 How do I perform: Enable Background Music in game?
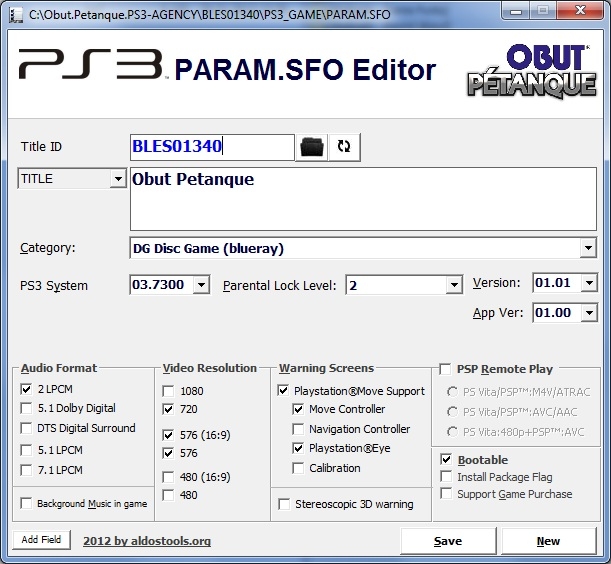26,503
